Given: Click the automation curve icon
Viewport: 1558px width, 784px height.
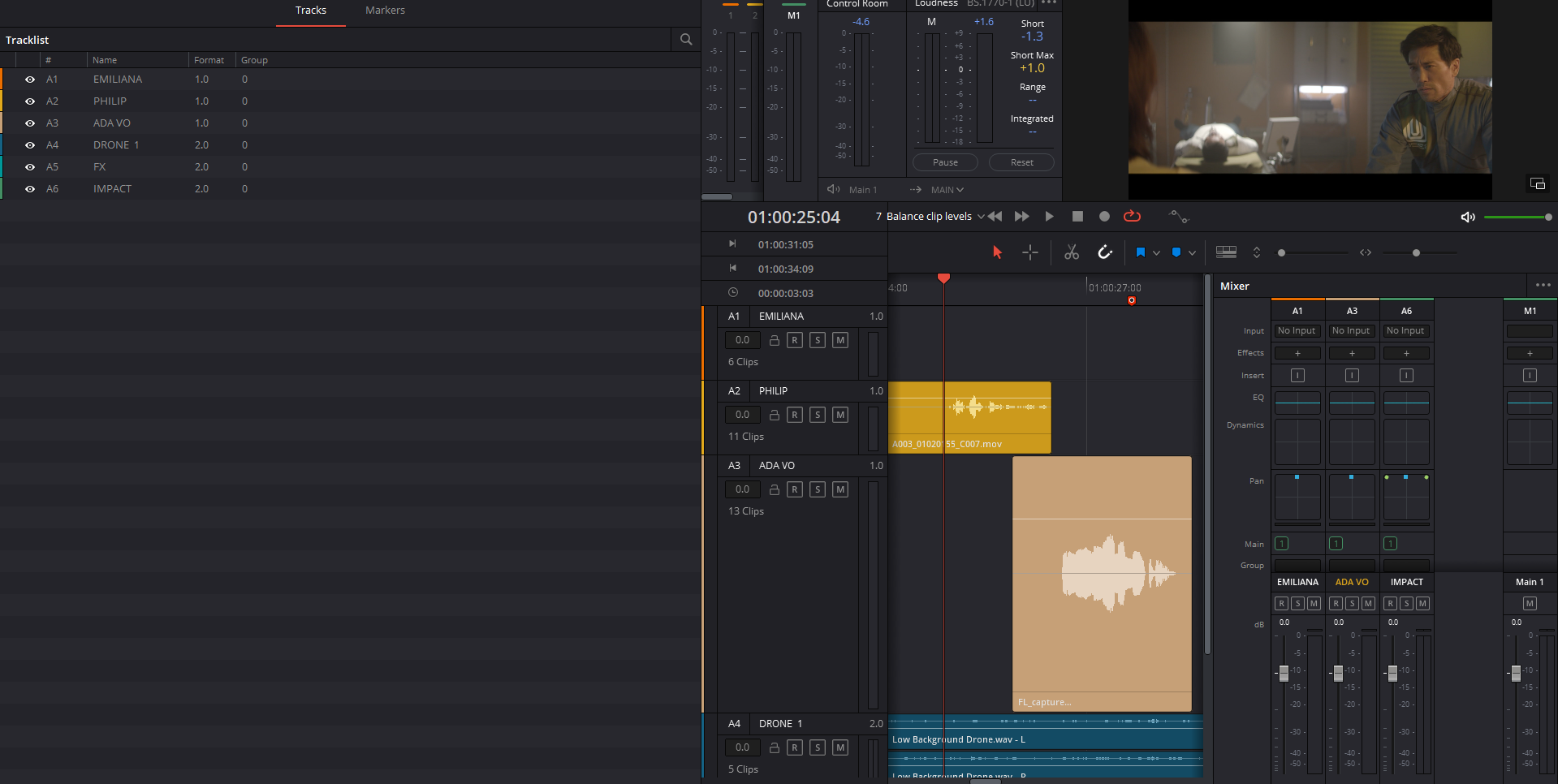Looking at the screenshot, I should [1178, 217].
